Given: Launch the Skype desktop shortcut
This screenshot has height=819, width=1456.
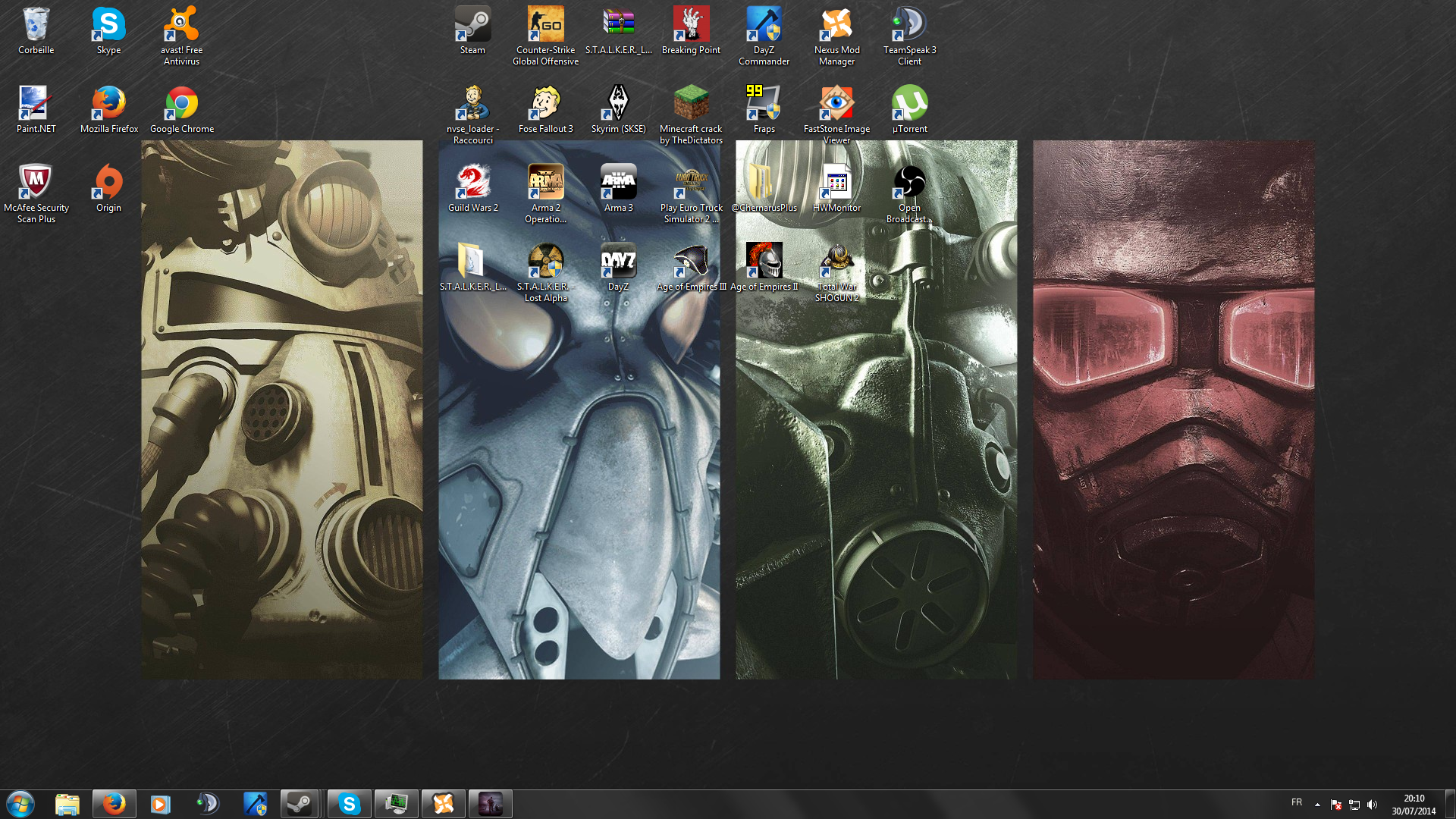Looking at the screenshot, I should (x=108, y=31).
